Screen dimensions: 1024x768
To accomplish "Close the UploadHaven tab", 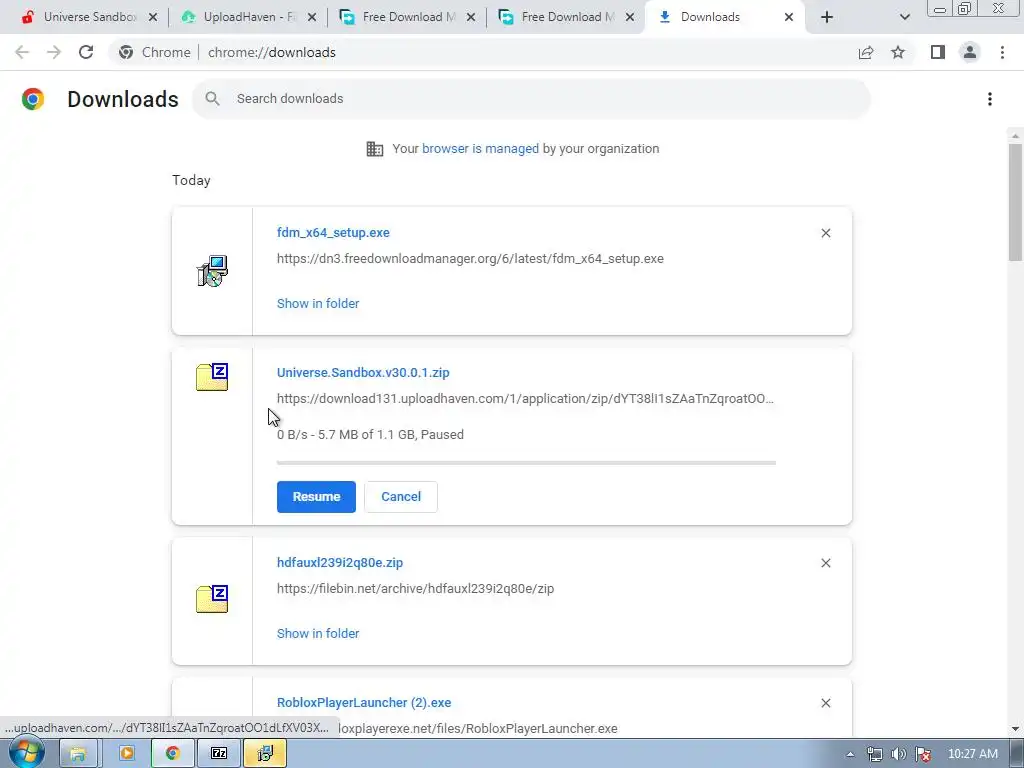I will click(x=312, y=17).
